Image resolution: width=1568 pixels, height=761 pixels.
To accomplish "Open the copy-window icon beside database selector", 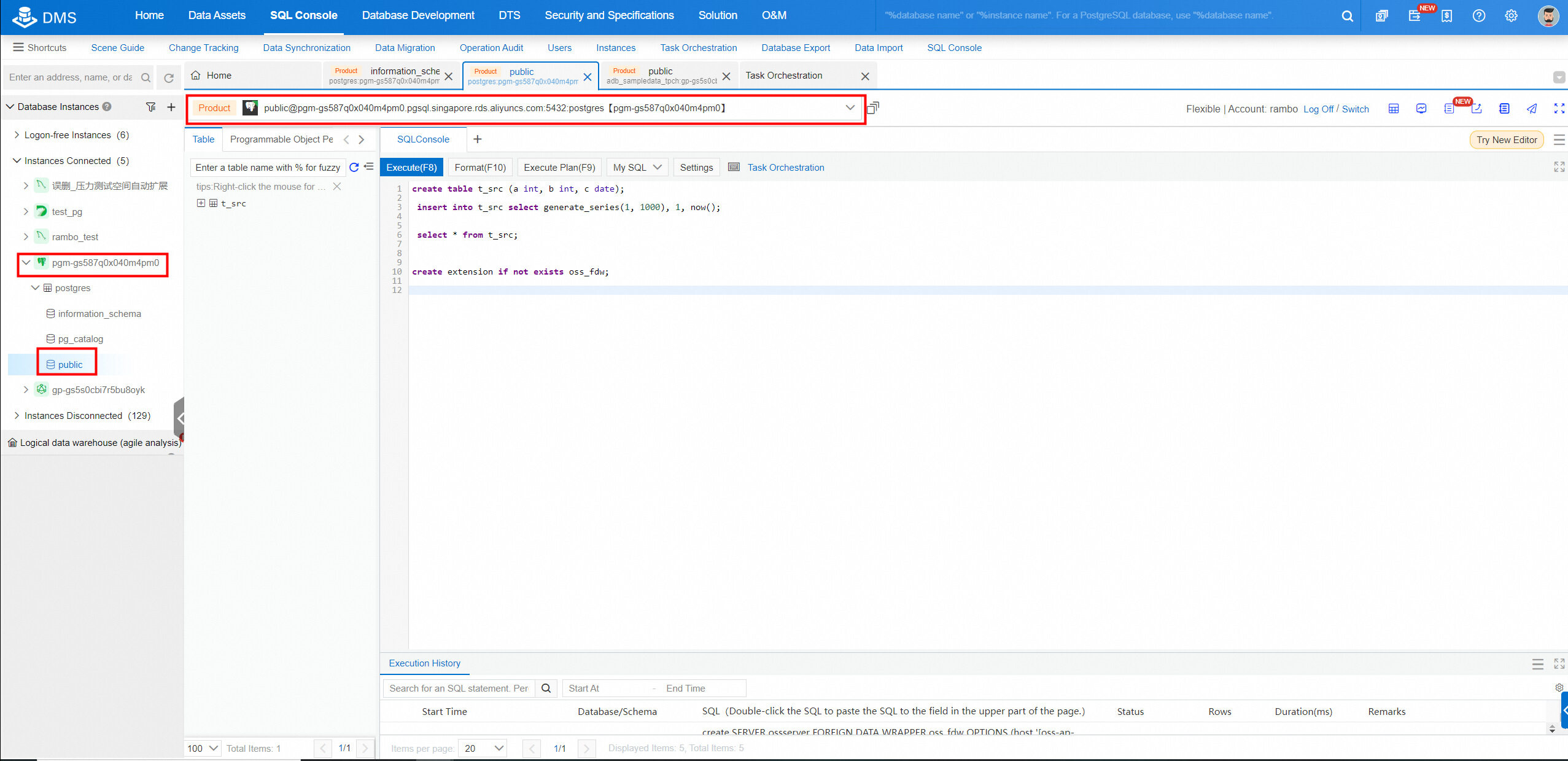I will (x=872, y=108).
